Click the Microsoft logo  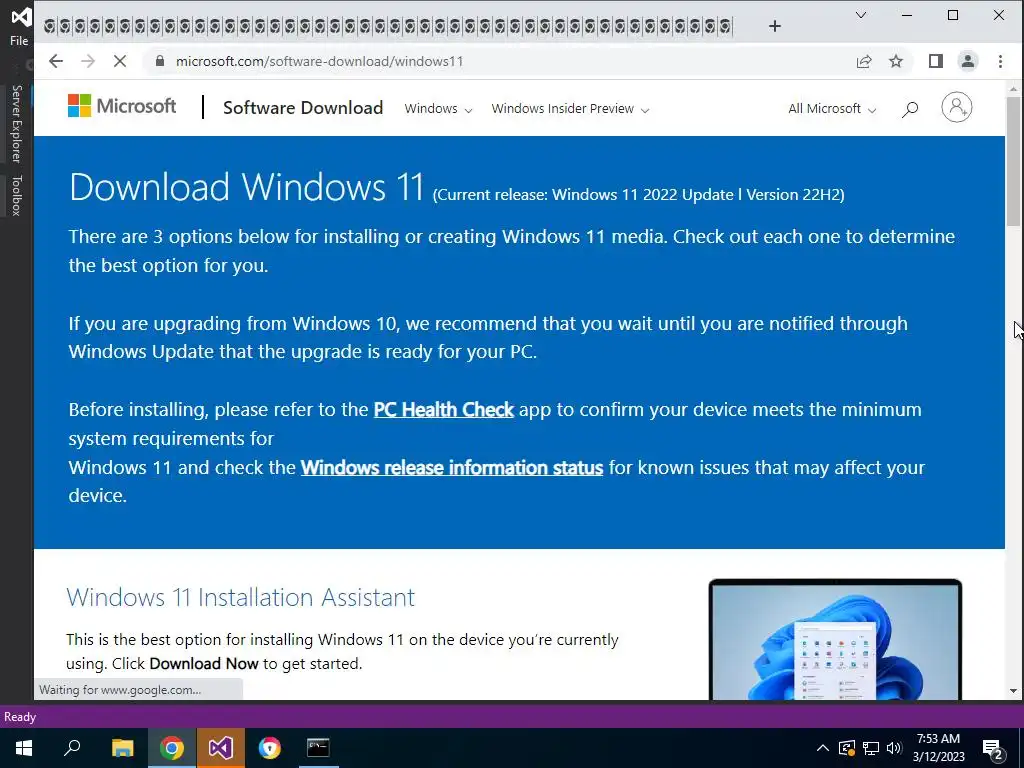122,106
